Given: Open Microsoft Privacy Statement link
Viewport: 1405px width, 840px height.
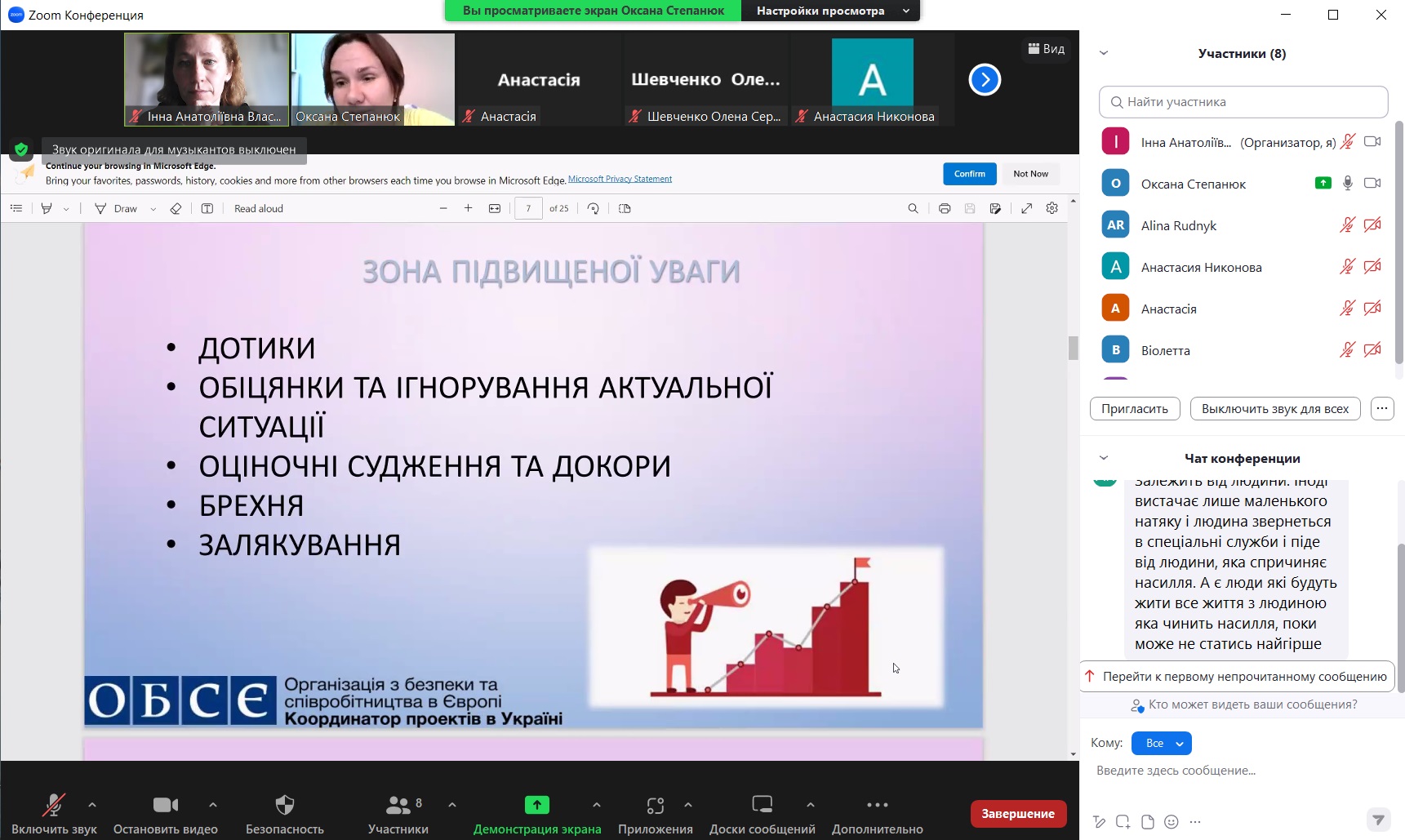Looking at the screenshot, I should 620,179.
